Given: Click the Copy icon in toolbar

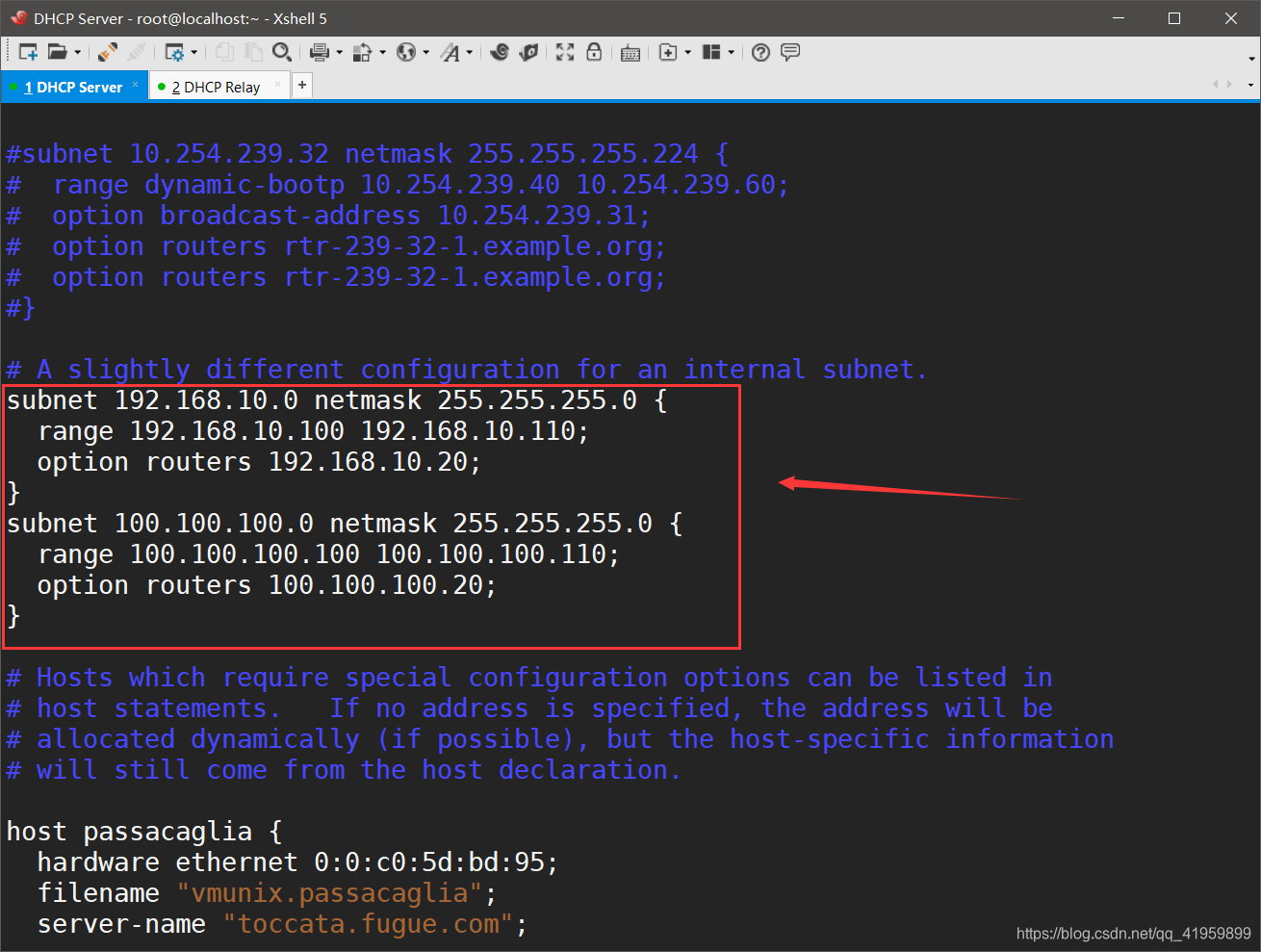Looking at the screenshot, I should 223,52.
